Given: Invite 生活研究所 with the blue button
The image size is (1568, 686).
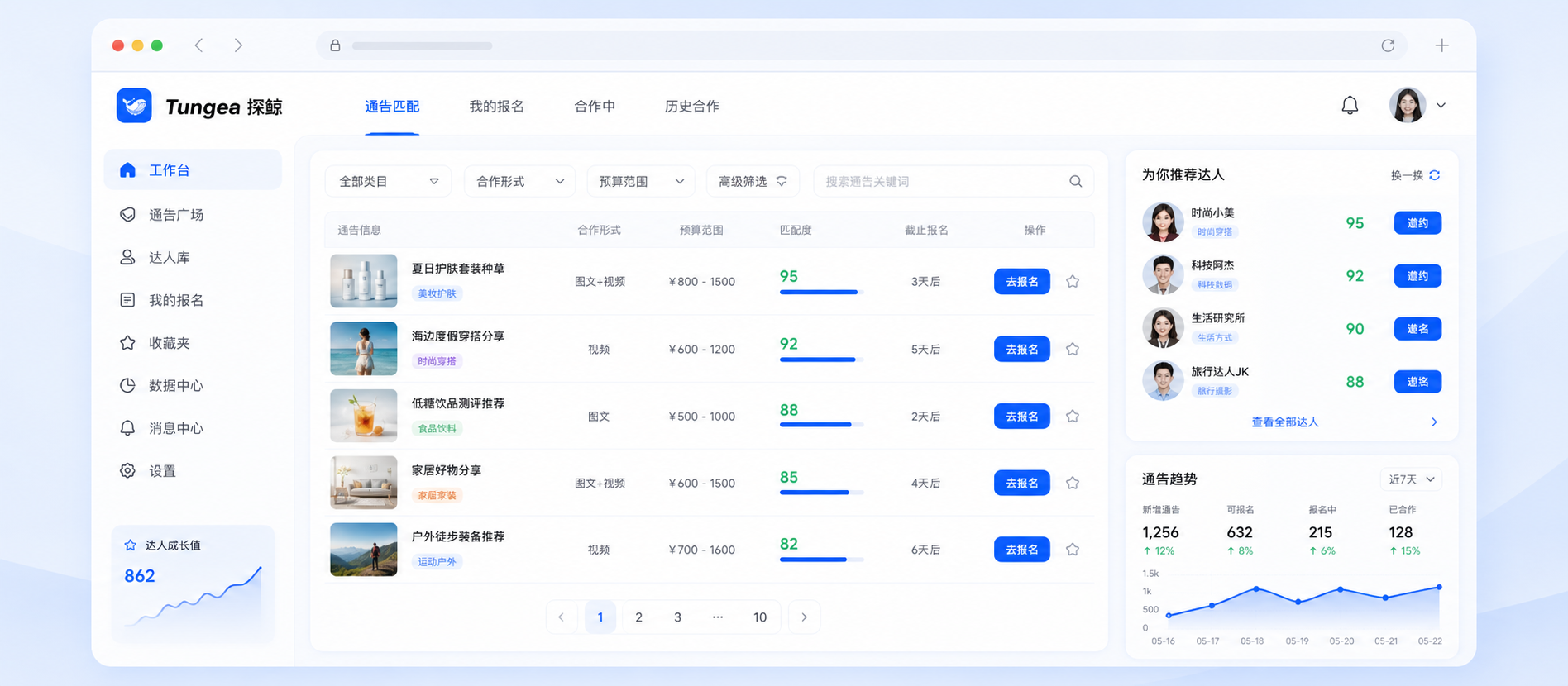Looking at the screenshot, I should tap(1417, 328).
